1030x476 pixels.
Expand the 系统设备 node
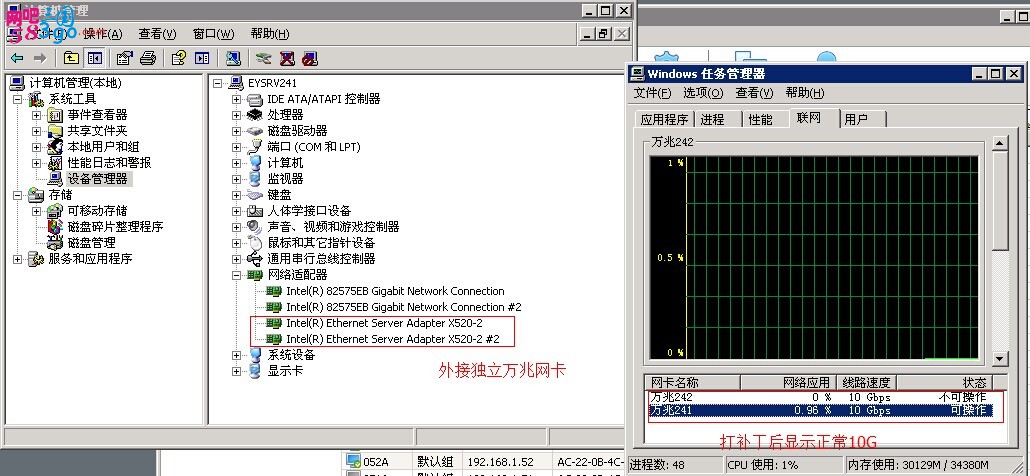[x=236, y=355]
